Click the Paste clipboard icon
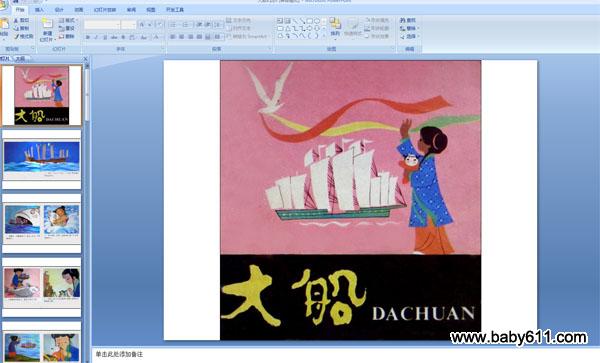The width and height of the screenshot is (600, 363). (x=4, y=24)
